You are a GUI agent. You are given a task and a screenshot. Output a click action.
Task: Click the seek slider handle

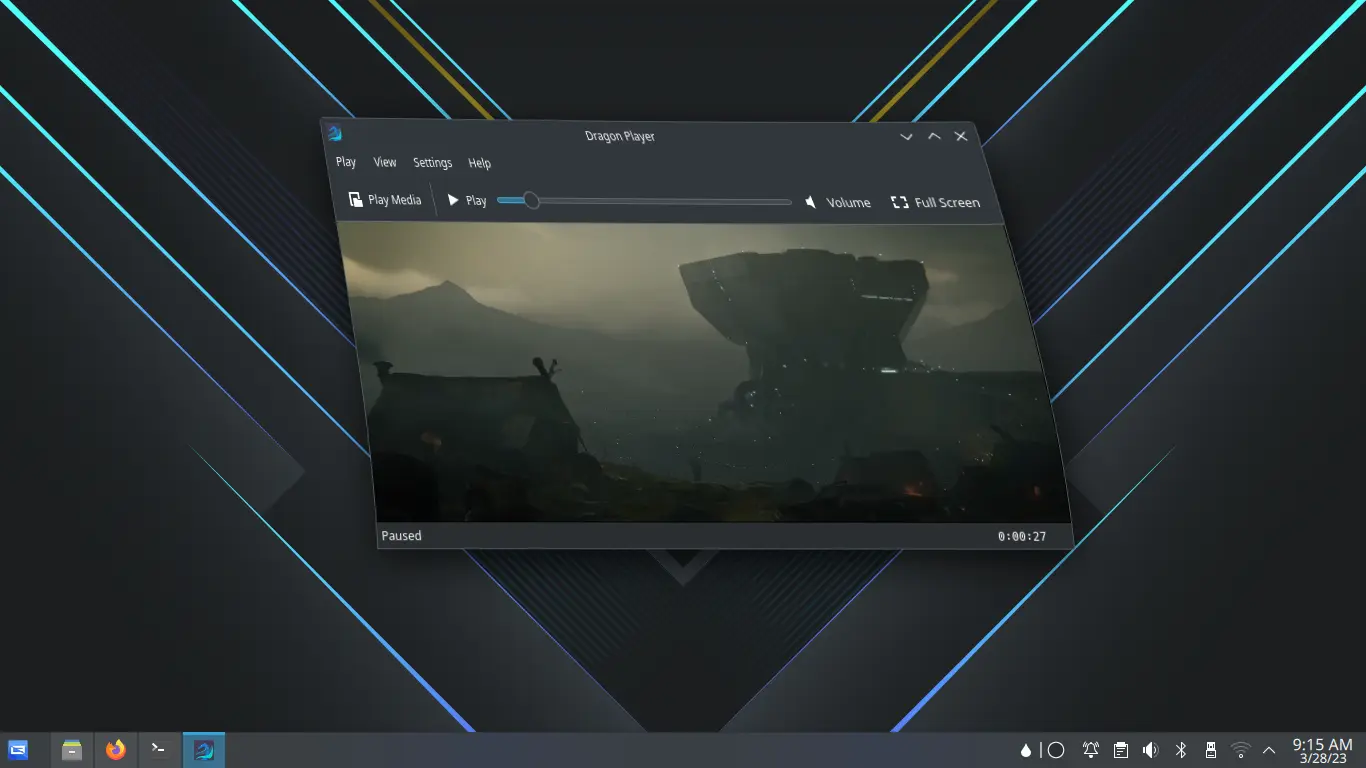point(532,201)
